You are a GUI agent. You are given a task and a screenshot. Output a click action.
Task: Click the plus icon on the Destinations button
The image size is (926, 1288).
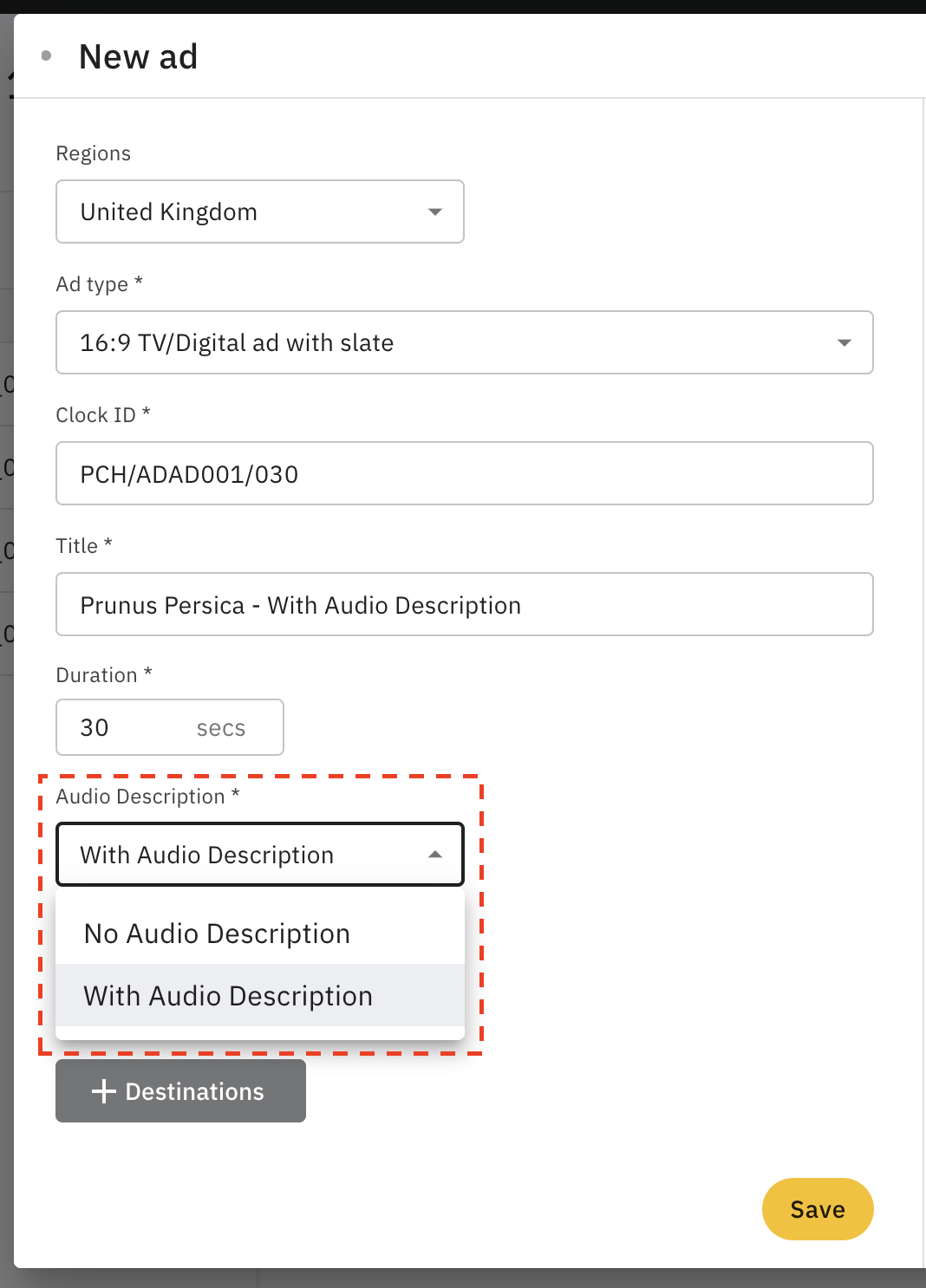tap(104, 1091)
